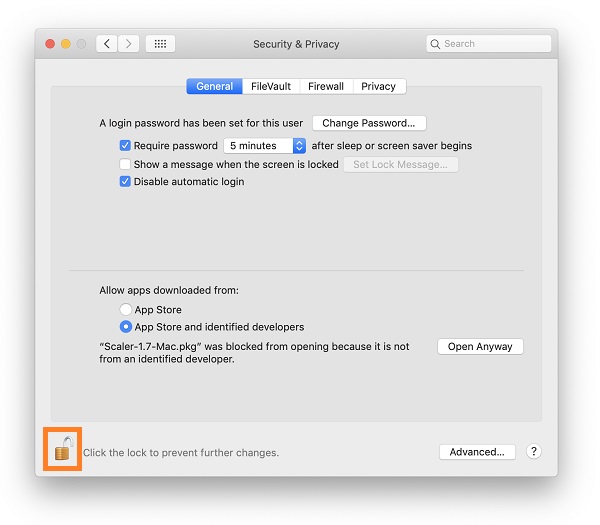Select the General tab
The image size is (600, 525).
pyautogui.click(x=214, y=87)
